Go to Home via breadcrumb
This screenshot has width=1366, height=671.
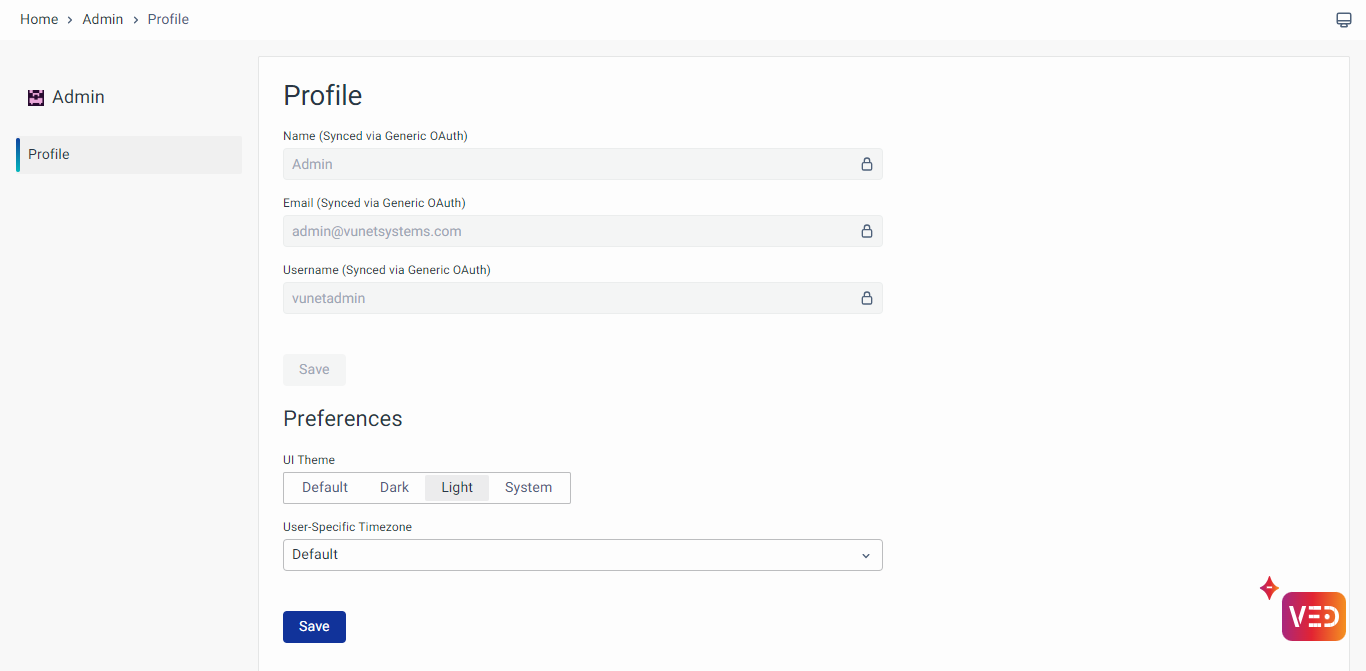pyautogui.click(x=39, y=19)
